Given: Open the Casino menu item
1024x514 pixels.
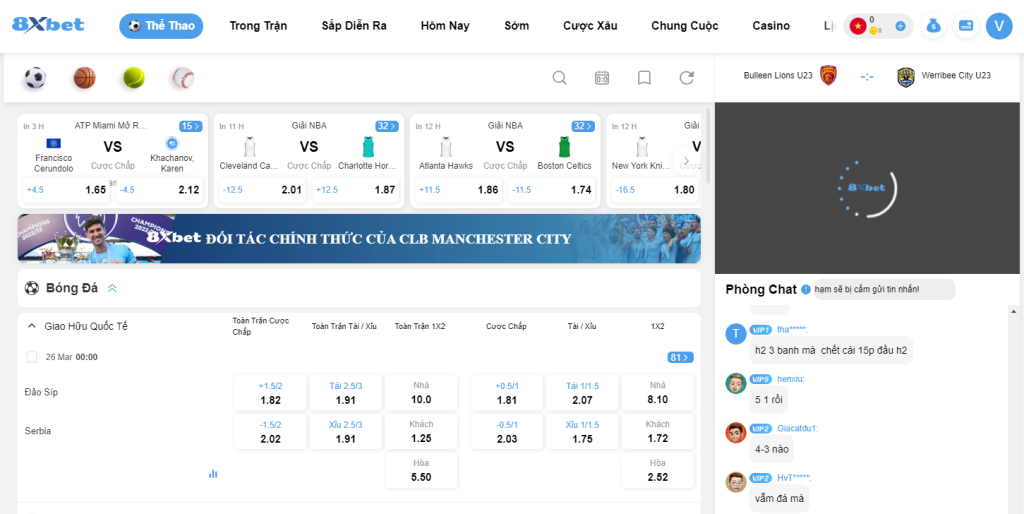Looking at the screenshot, I should 771,26.
